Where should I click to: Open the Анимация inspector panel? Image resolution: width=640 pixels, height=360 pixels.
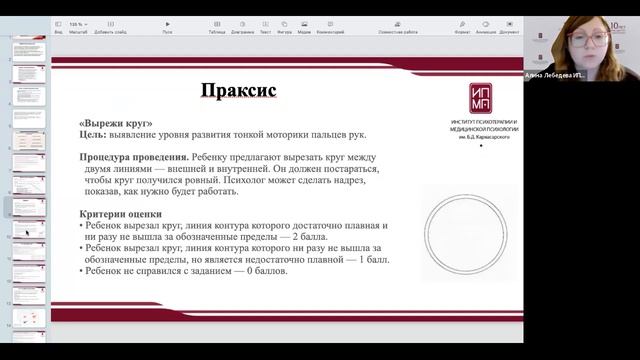coord(486,27)
